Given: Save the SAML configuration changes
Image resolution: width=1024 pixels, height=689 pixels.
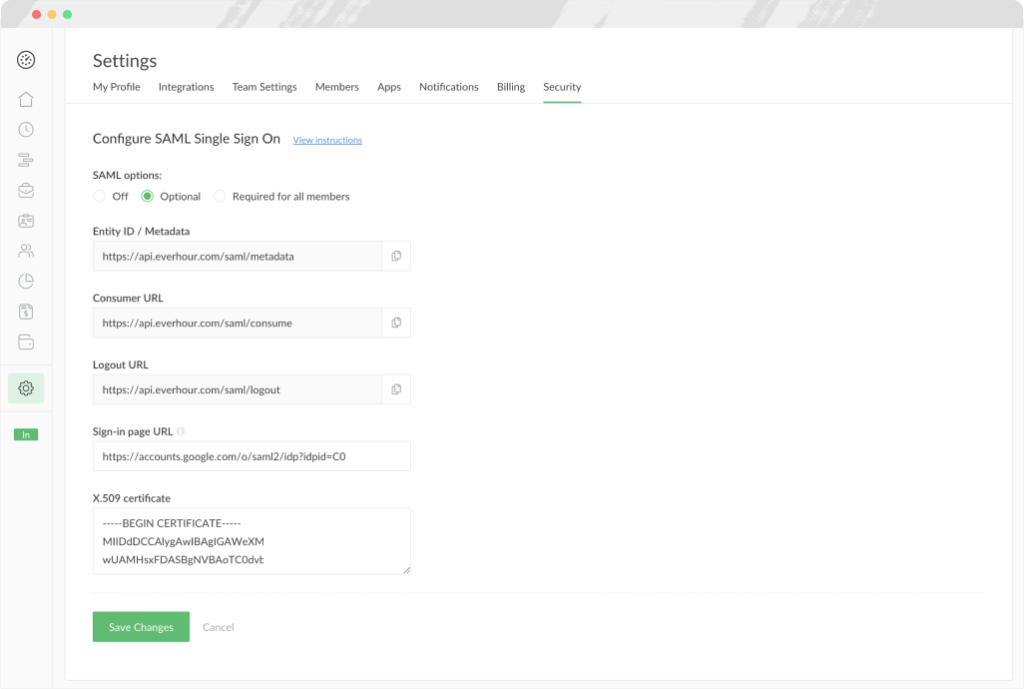Looking at the screenshot, I should click(140, 626).
